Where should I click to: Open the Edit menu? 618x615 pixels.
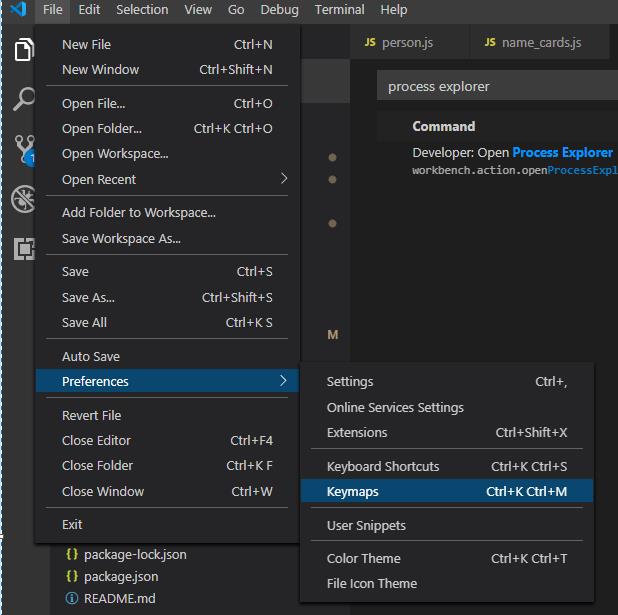pyautogui.click(x=89, y=9)
